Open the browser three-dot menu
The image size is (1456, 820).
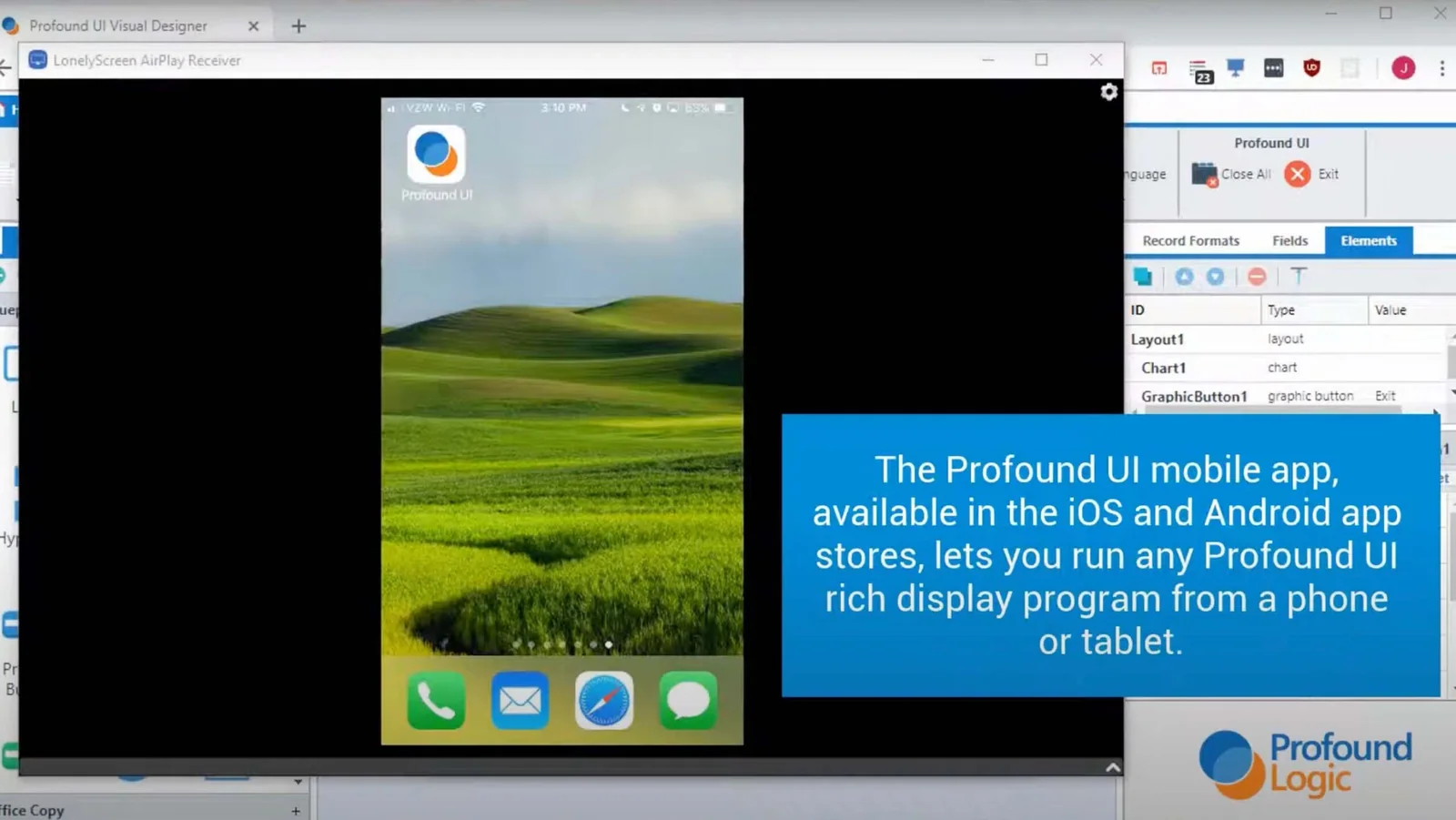click(1442, 68)
